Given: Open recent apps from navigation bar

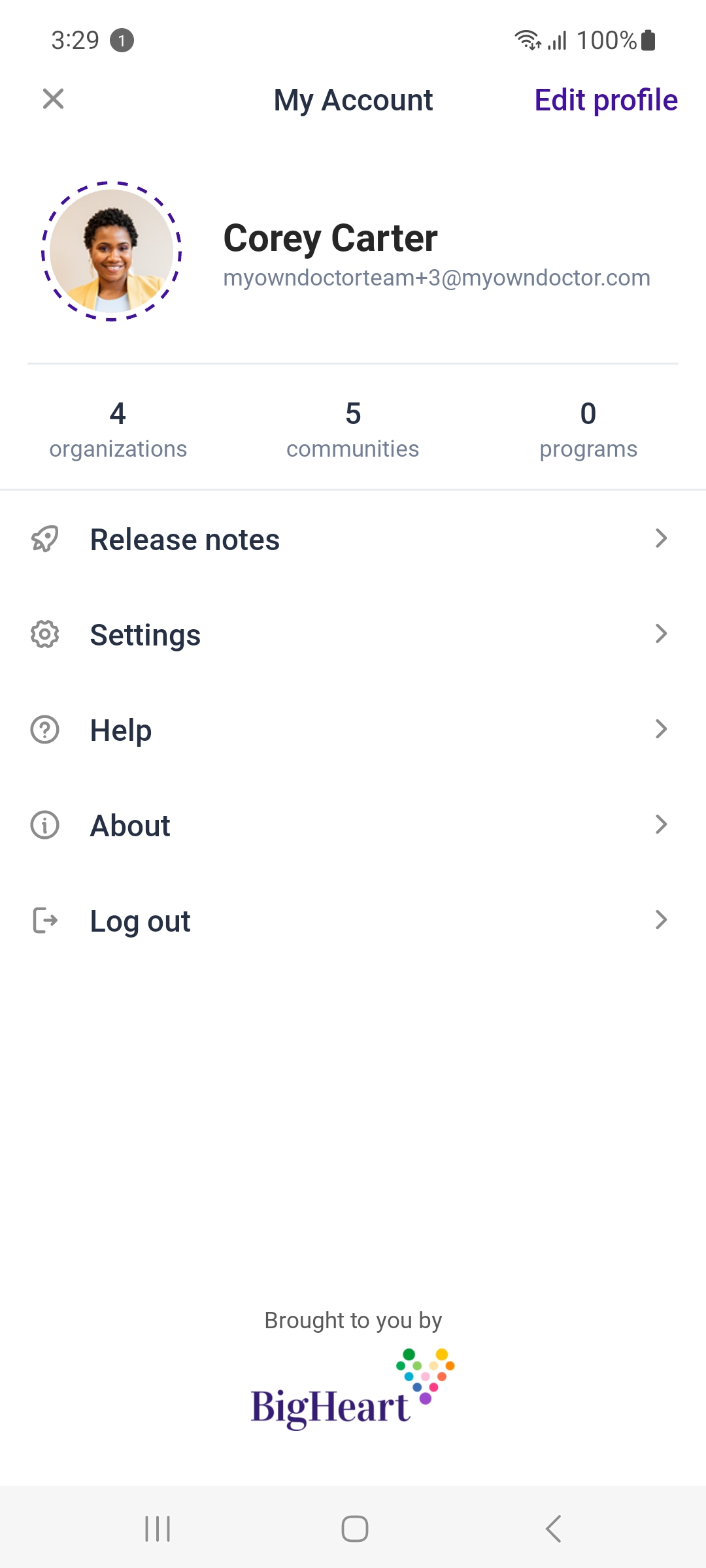Looking at the screenshot, I should click(157, 1529).
